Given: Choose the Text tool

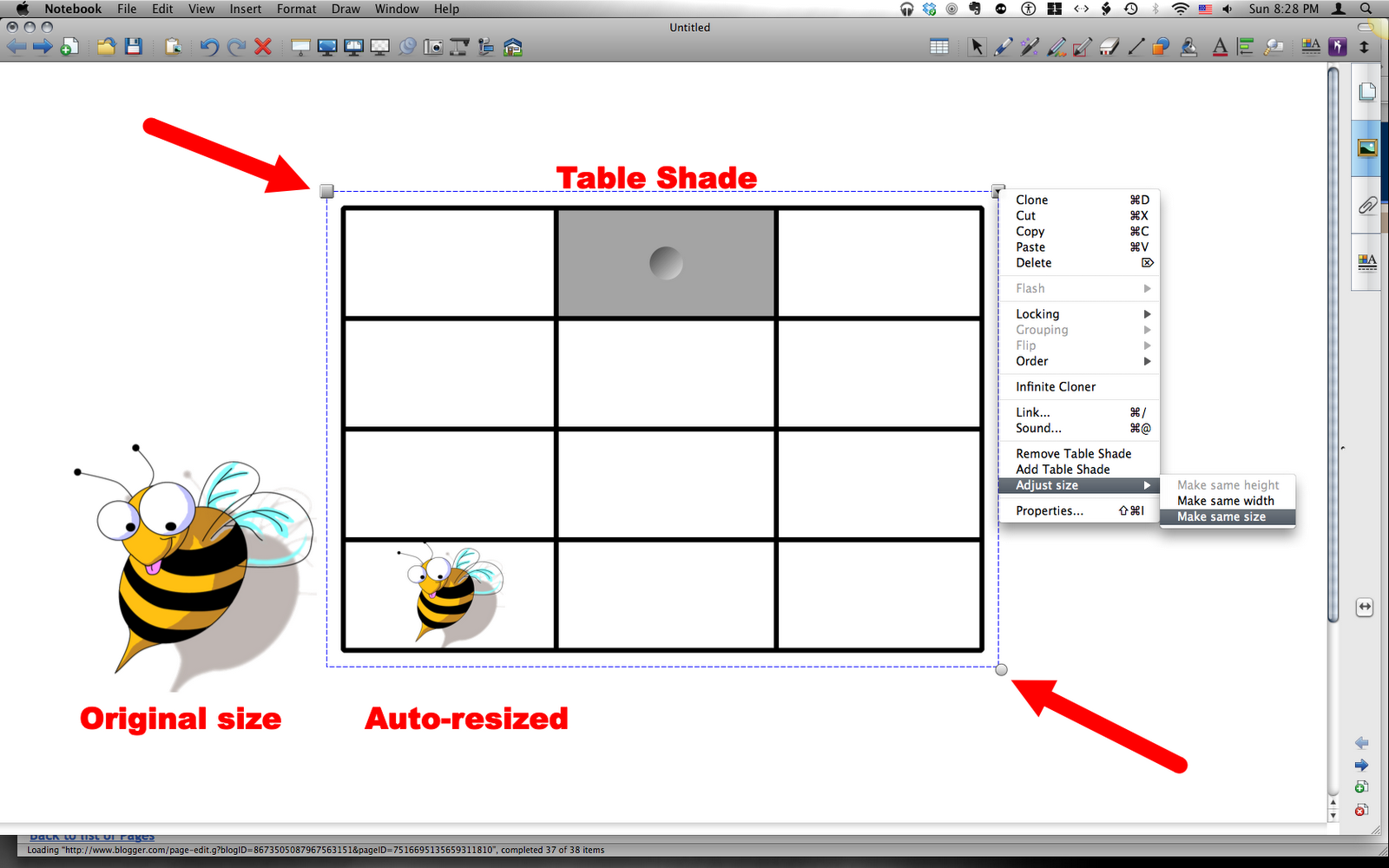Looking at the screenshot, I should pos(1220,47).
